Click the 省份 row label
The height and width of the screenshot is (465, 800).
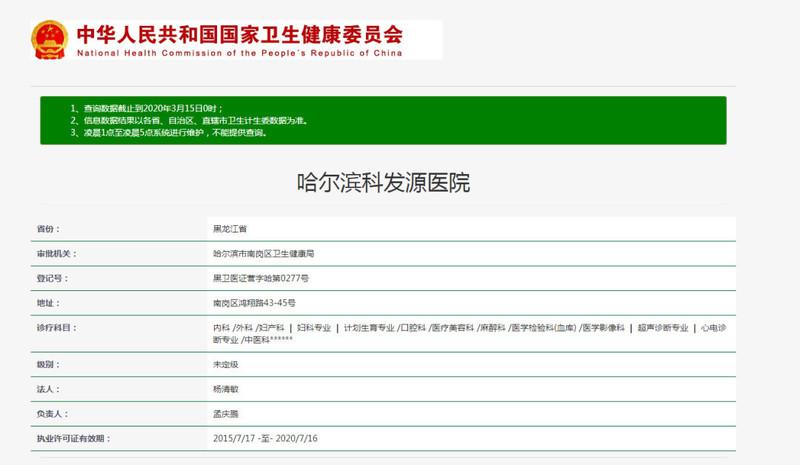tap(48, 229)
